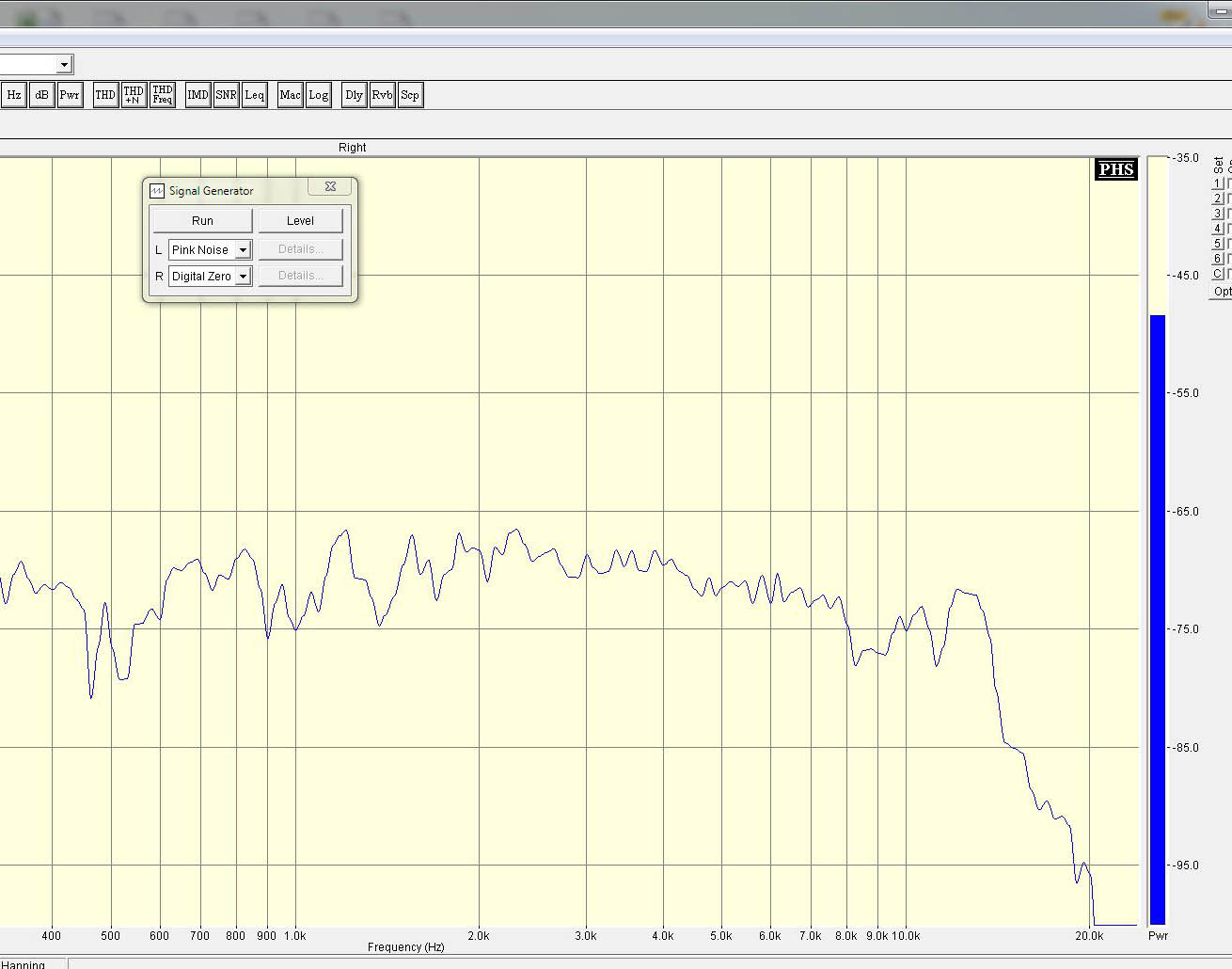This screenshot has width=1232, height=969.
Task: Click the Level button in Signal Generator
Action: (x=300, y=221)
